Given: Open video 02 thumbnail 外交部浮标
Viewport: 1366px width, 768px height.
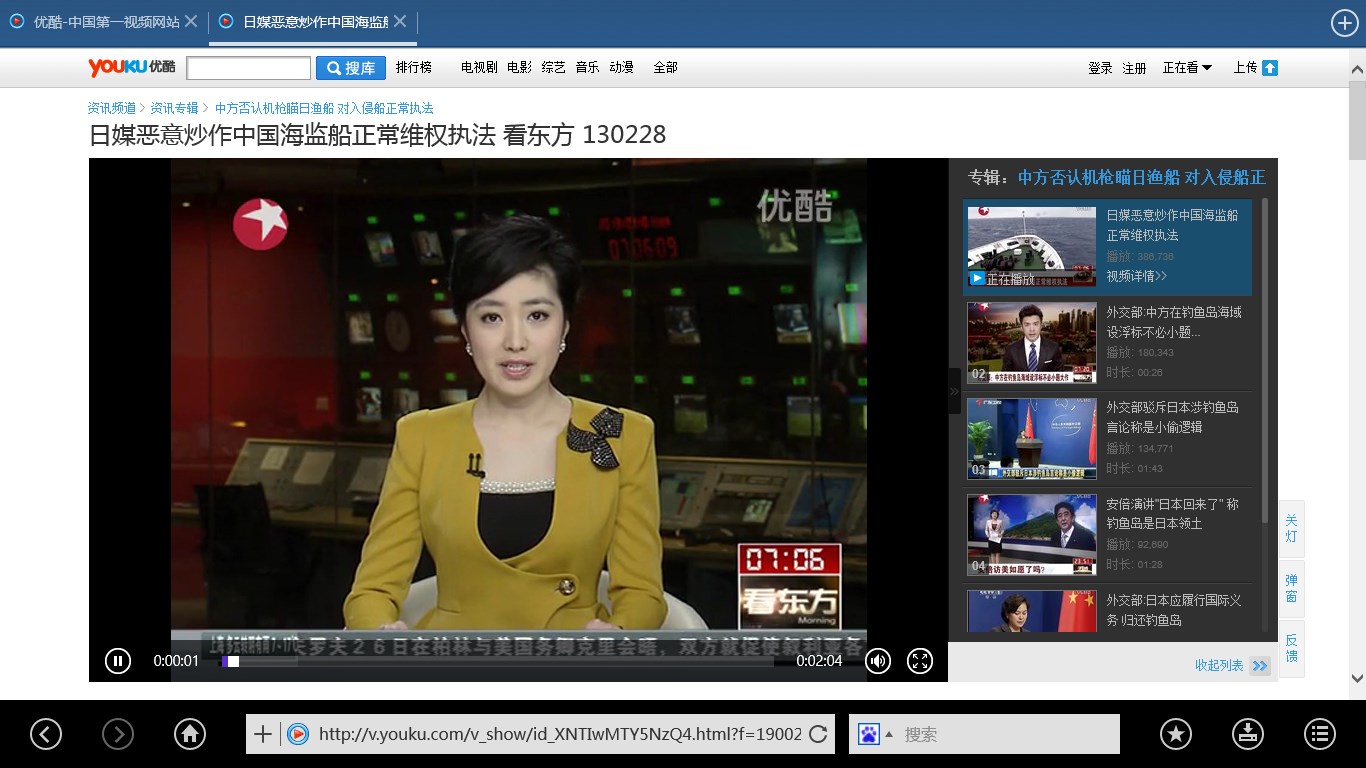Looking at the screenshot, I should tap(1031, 343).
